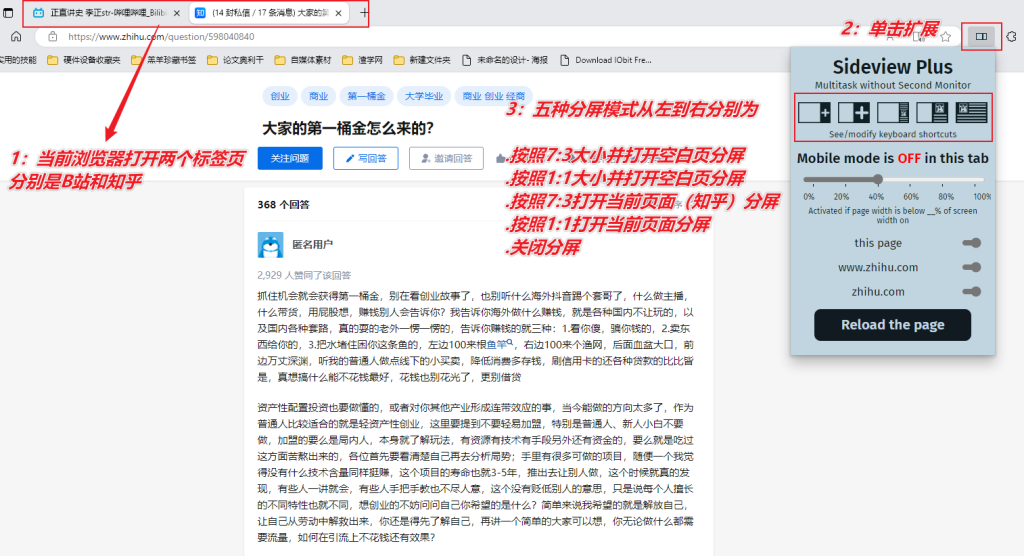Viewport: 1024px width, 556px height.
Task: Click 关注问题 follow button
Action: coord(290,158)
